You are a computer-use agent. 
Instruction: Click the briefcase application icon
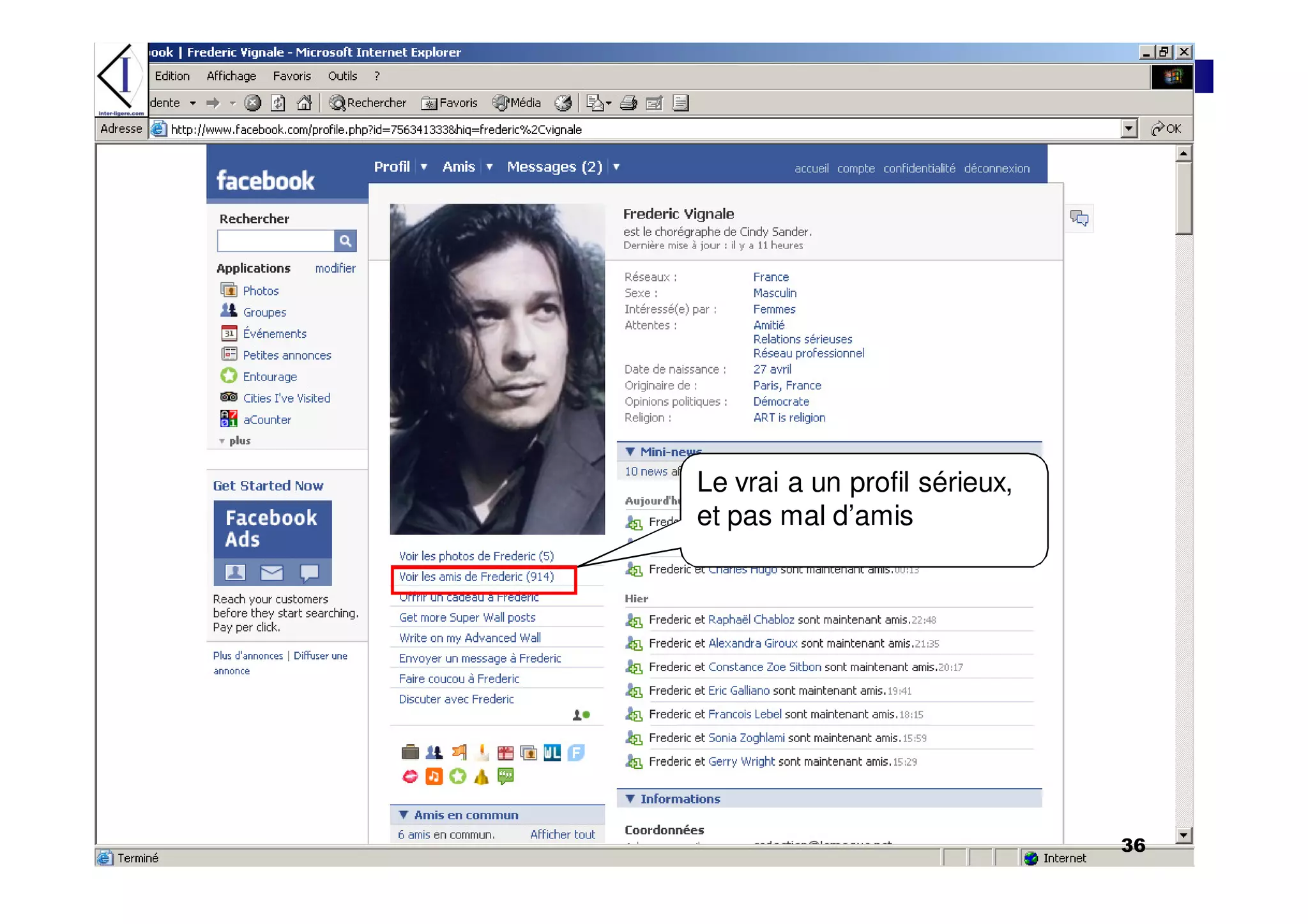(410, 753)
